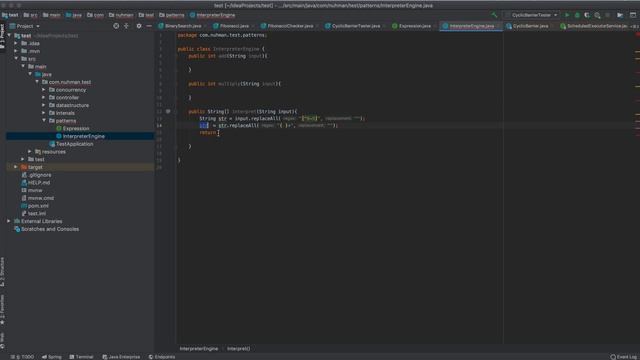This screenshot has width=640, height=360.
Task: Expand the controller package
Action: [44, 97]
